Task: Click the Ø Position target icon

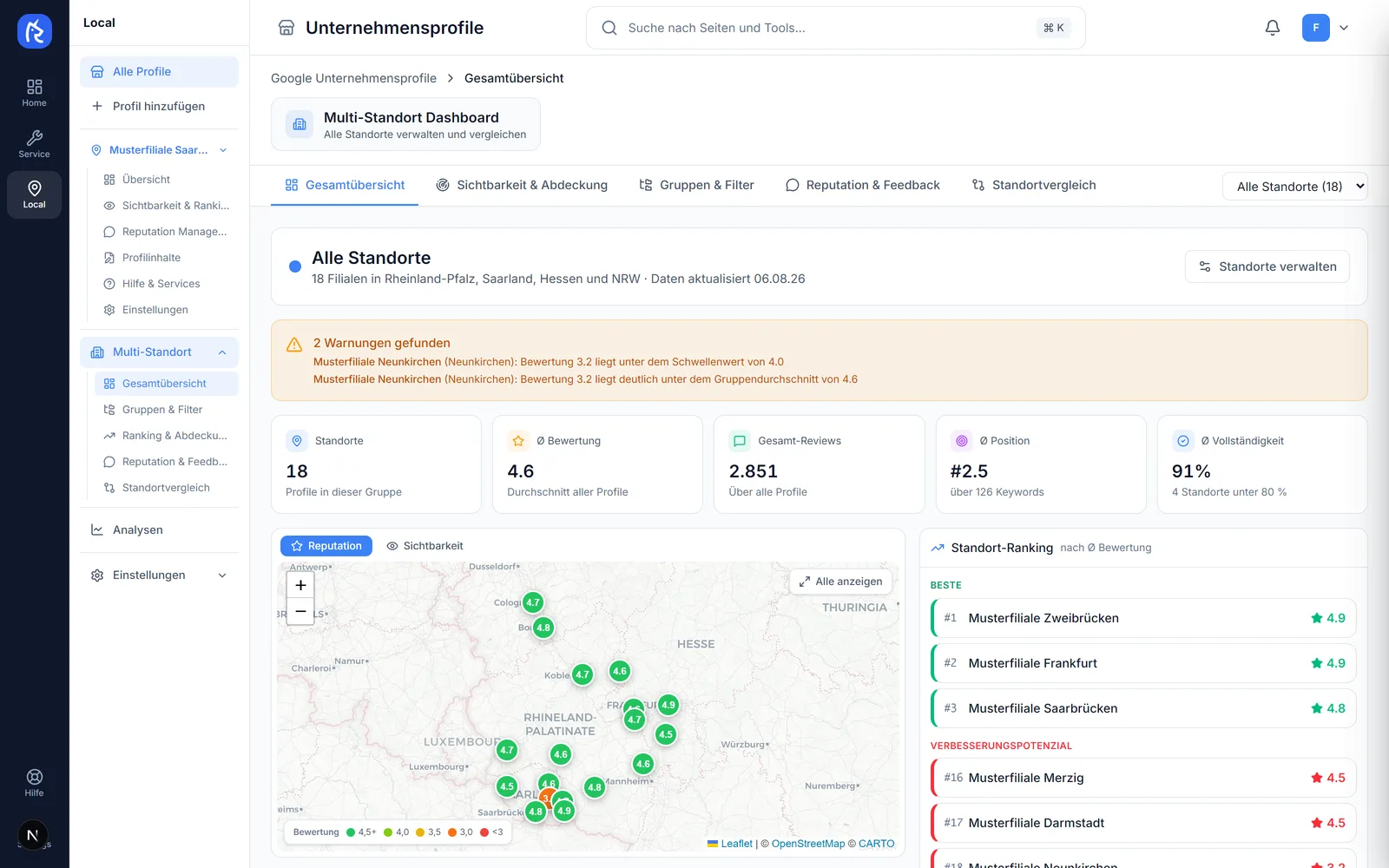Action: click(x=962, y=441)
